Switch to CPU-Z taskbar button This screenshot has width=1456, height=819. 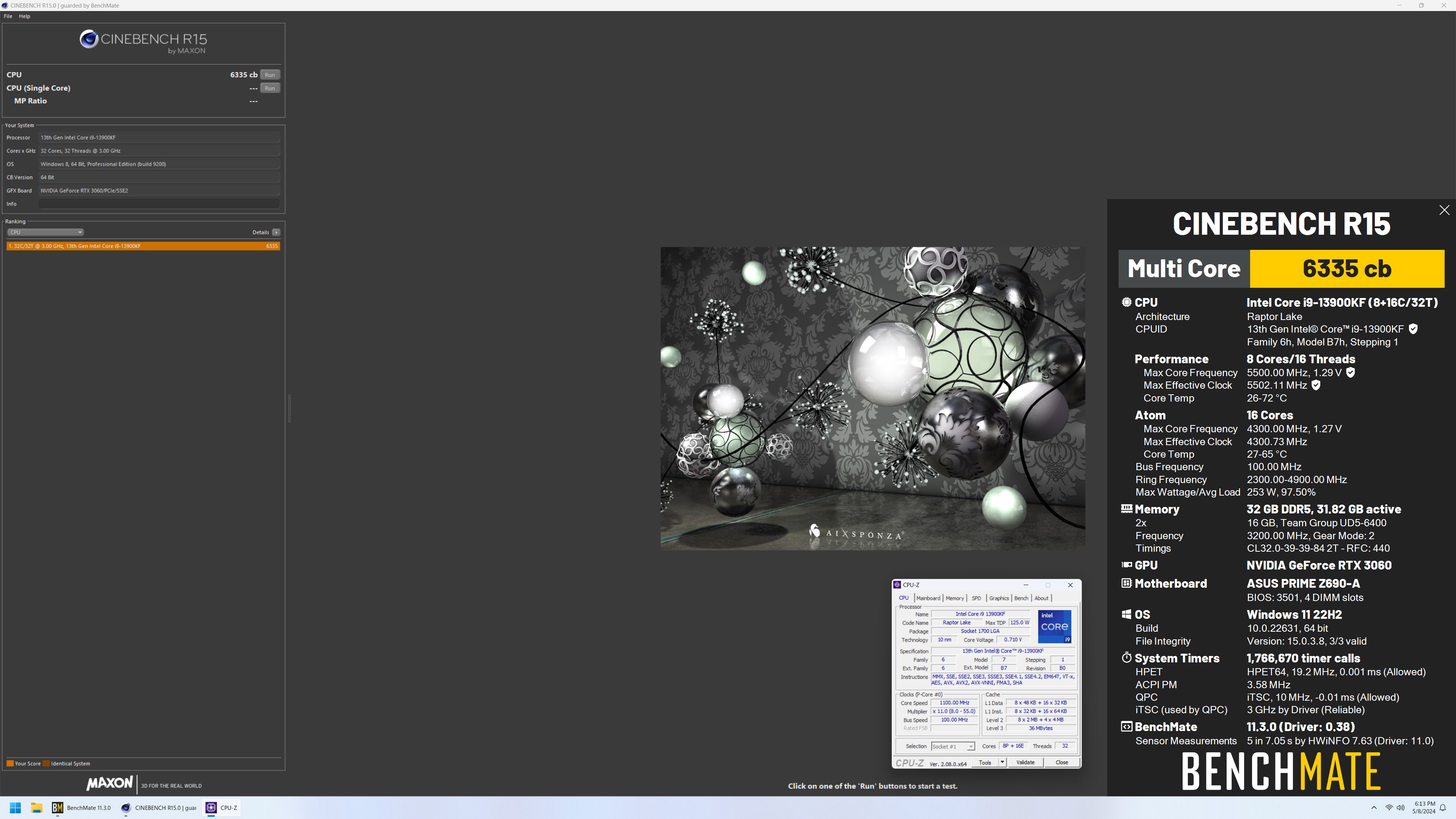[x=221, y=808]
